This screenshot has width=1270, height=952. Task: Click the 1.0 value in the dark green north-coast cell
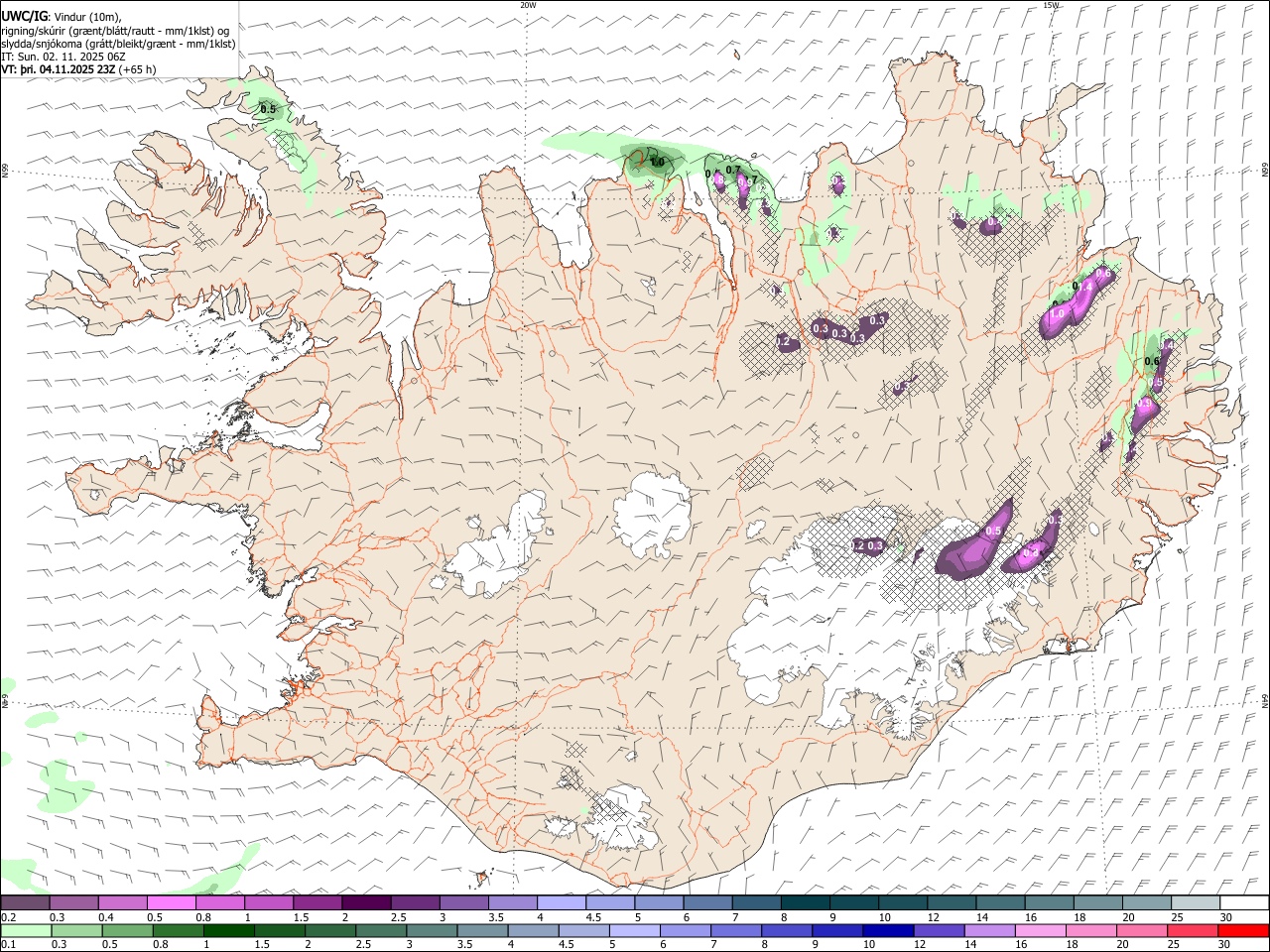pos(657,162)
